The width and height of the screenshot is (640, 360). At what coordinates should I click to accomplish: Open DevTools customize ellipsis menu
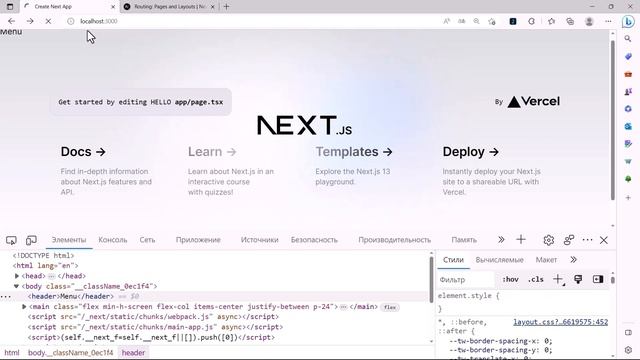pyautogui.click(x=587, y=240)
